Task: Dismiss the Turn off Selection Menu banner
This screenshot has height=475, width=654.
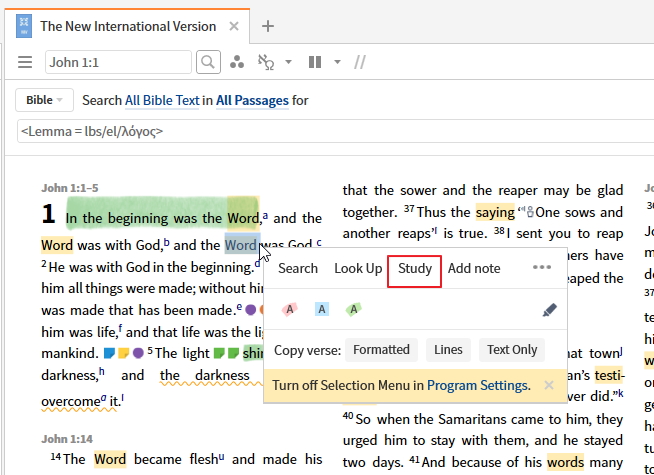Action: click(549, 385)
